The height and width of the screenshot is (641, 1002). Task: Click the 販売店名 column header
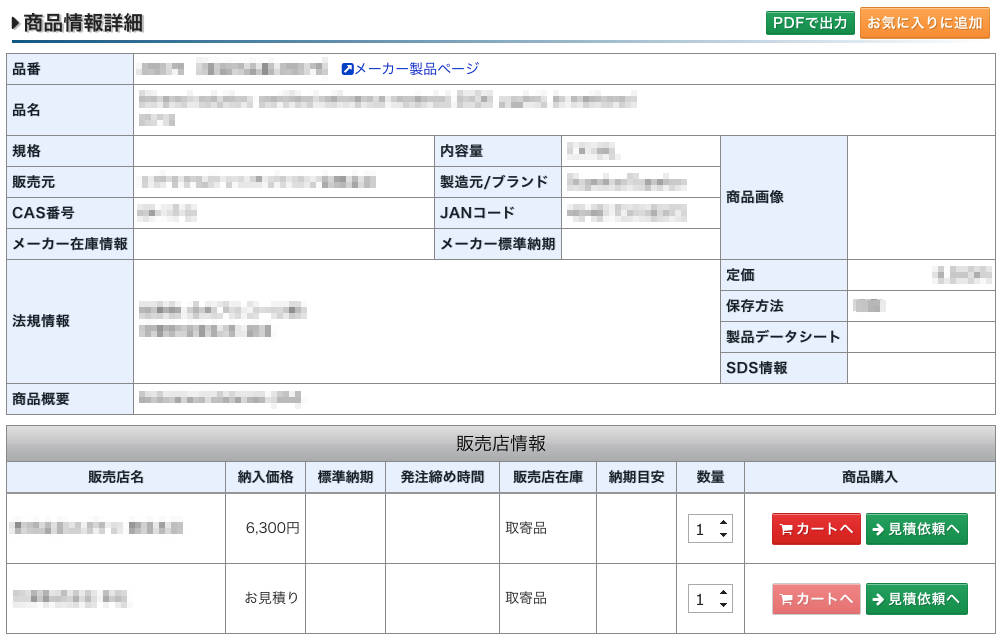(x=116, y=477)
